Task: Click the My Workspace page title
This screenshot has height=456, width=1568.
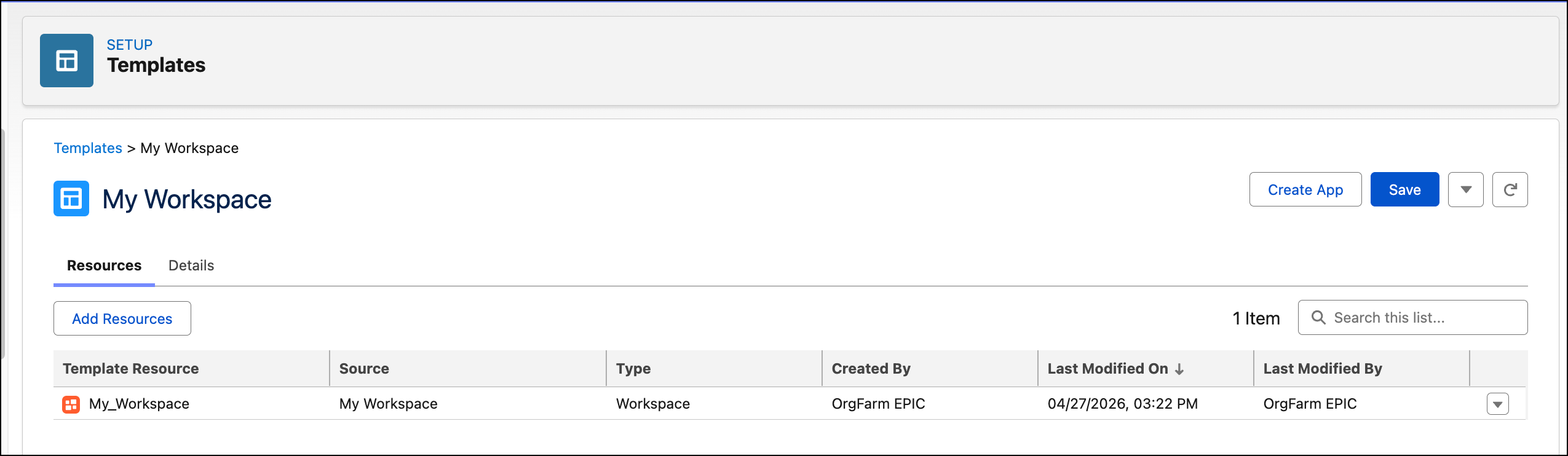Action: [187, 199]
